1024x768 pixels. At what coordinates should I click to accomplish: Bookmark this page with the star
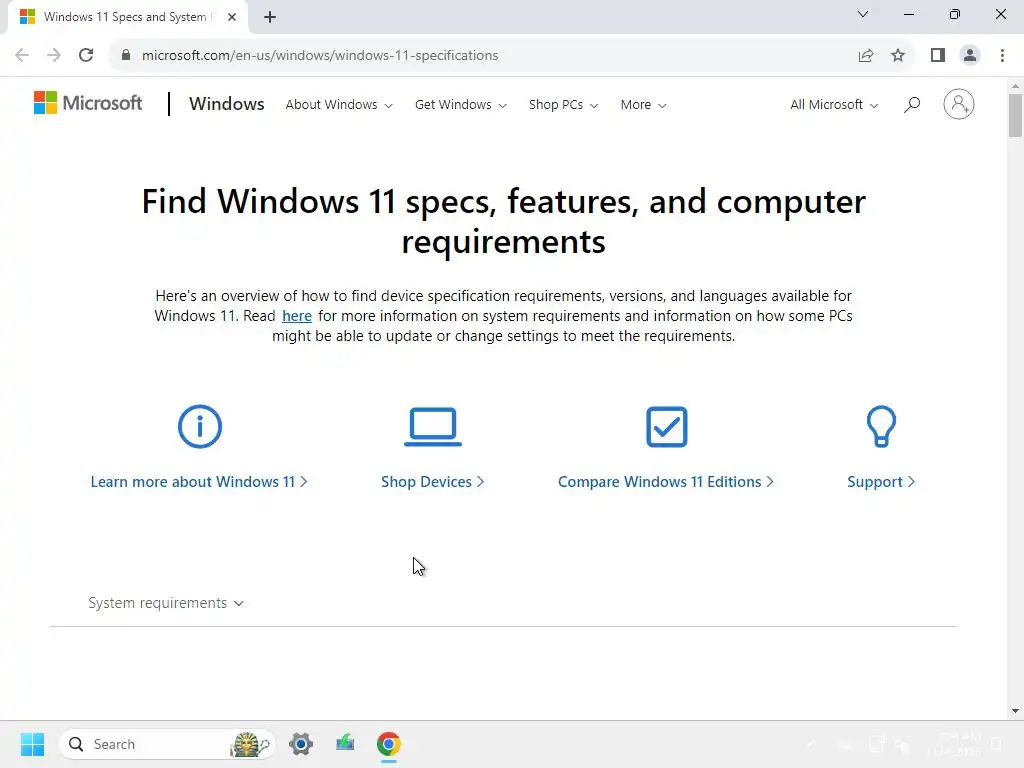click(898, 55)
